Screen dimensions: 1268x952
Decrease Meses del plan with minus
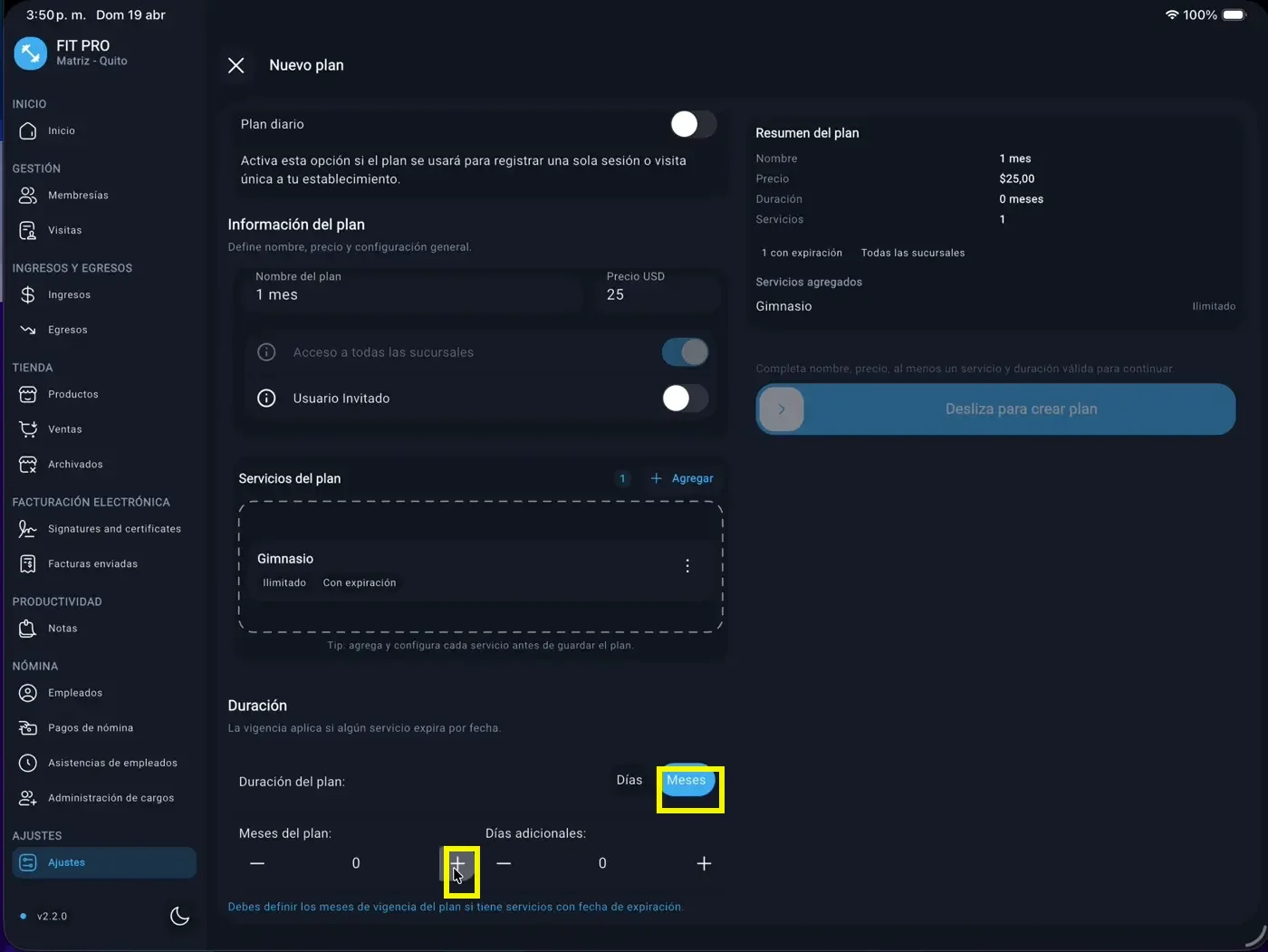(257, 864)
